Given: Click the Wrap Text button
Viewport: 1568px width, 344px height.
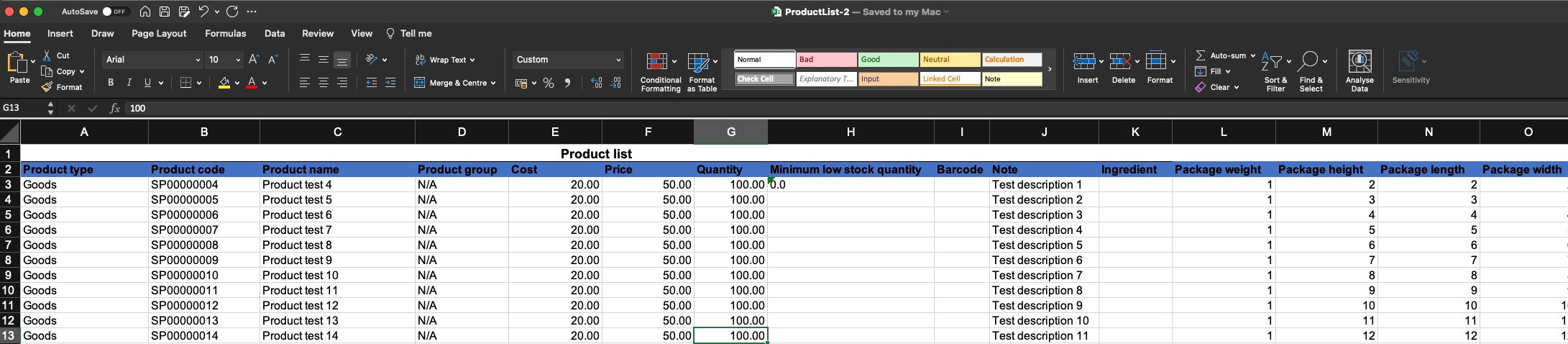Looking at the screenshot, I should [445, 60].
